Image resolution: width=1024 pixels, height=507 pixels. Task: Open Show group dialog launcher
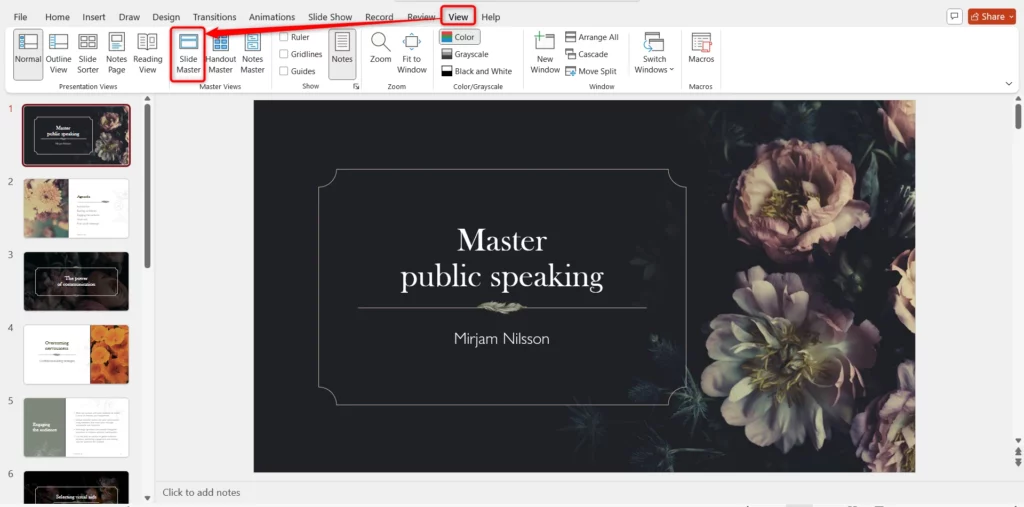pyautogui.click(x=355, y=87)
